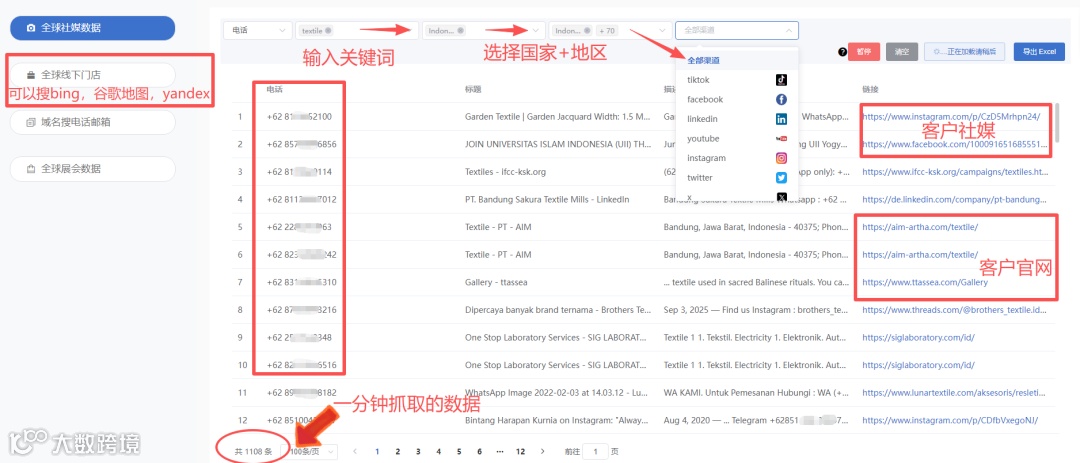This screenshot has height=463, width=1080.
Task: Go to next page with right arrow
Action: tap(543, 451)
